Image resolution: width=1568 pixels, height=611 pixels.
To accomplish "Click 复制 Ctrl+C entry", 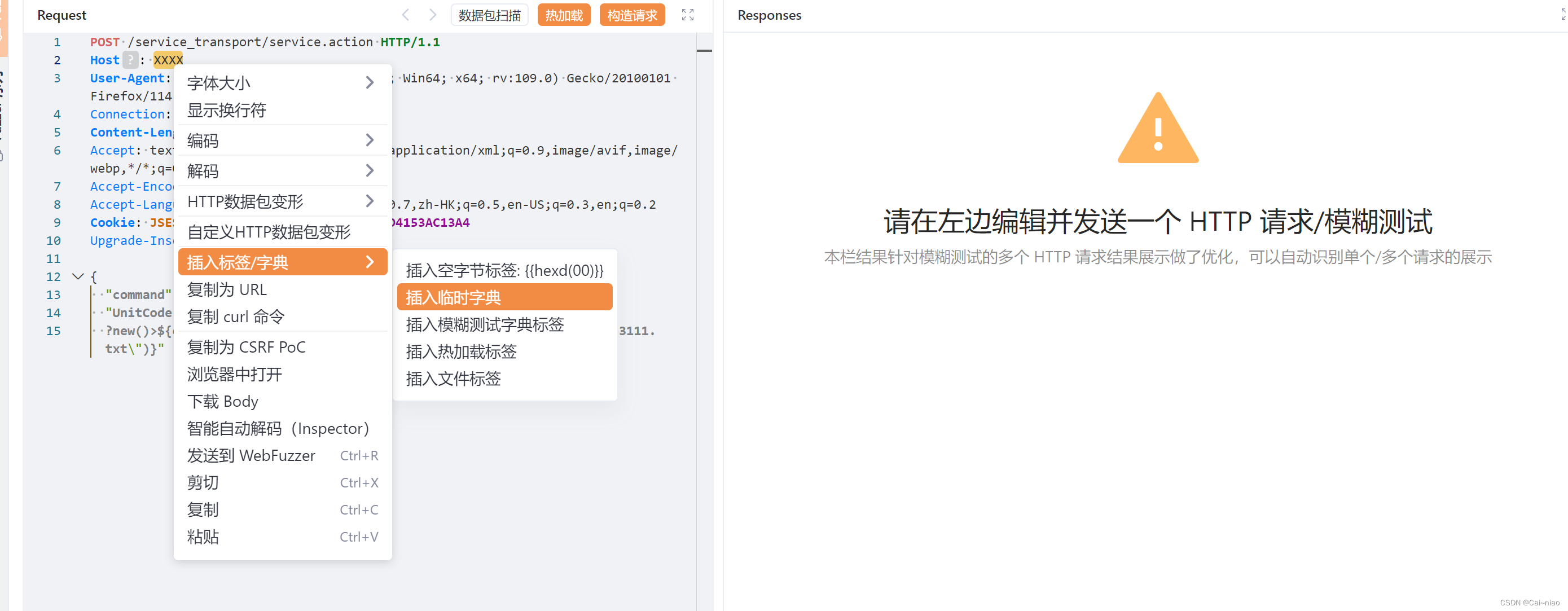I will click(x=283, y=510).
